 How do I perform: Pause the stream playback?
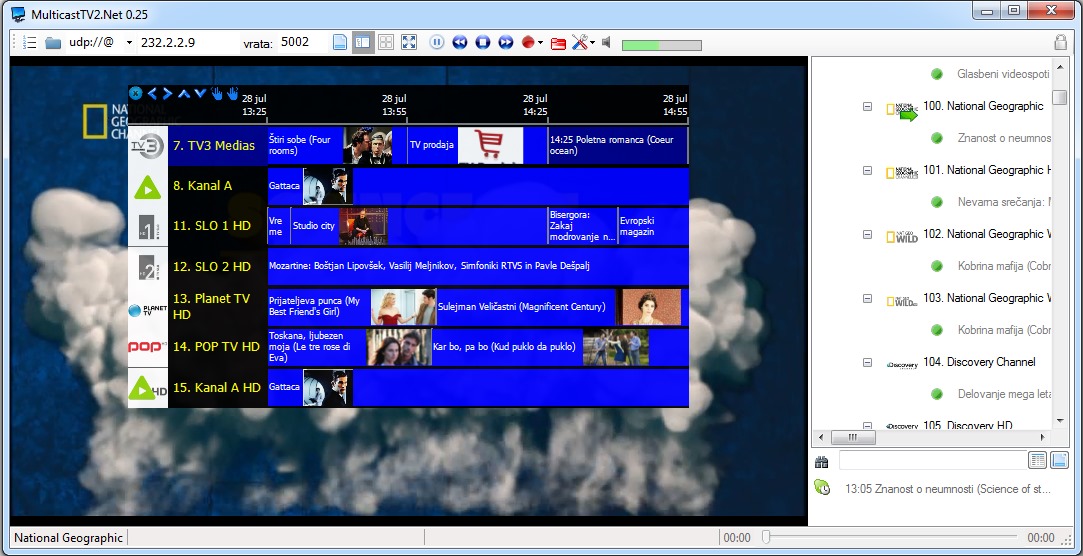tap(437, 43)
